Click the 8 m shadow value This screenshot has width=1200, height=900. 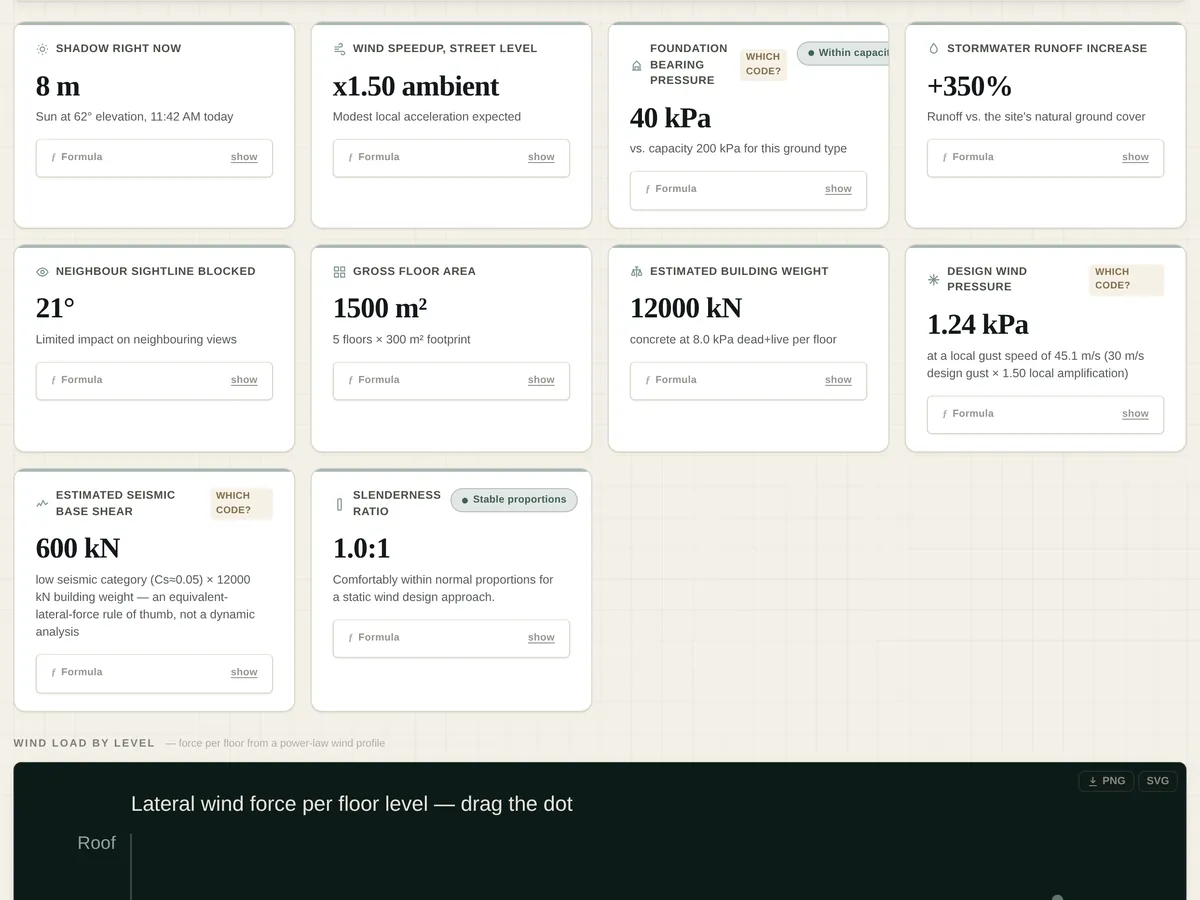58,86
